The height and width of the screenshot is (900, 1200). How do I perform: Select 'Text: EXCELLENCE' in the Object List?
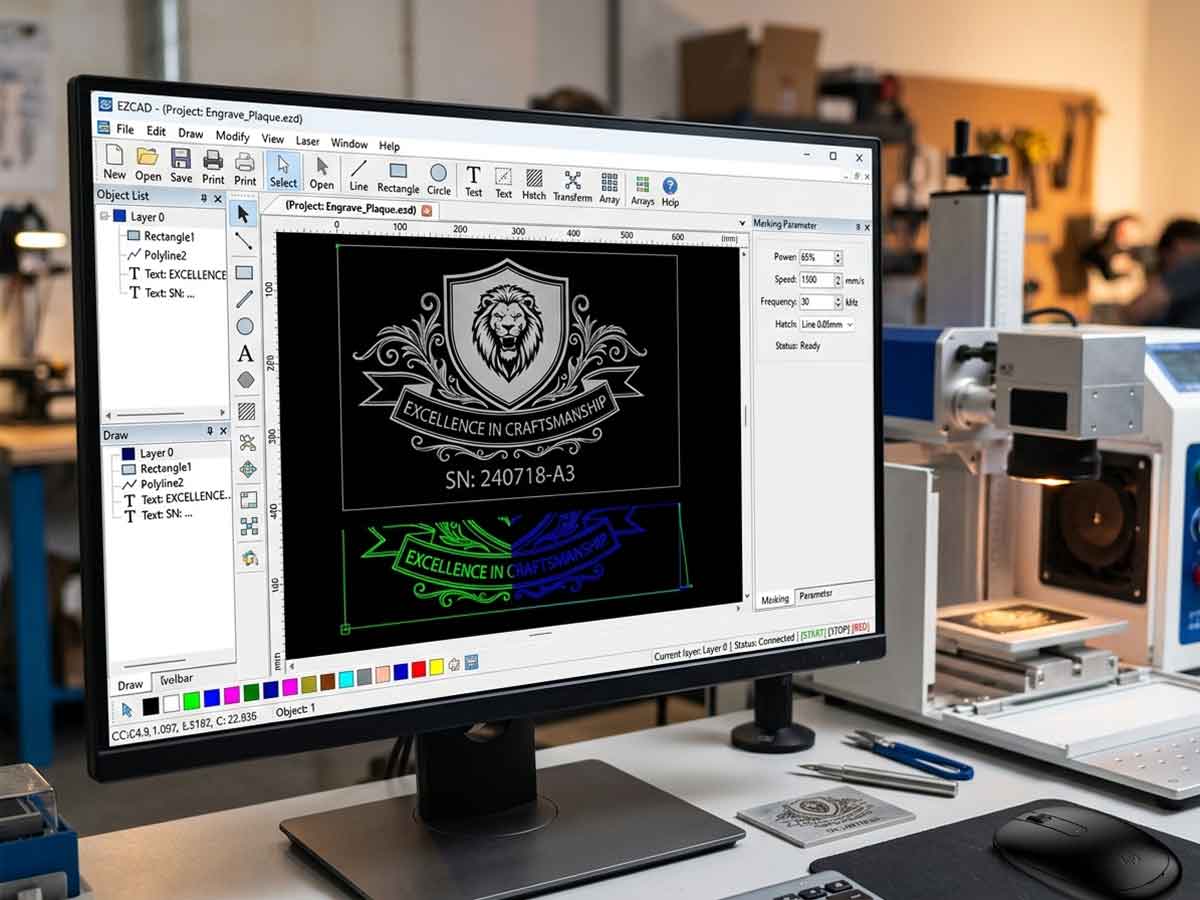(x=176, y=274)
